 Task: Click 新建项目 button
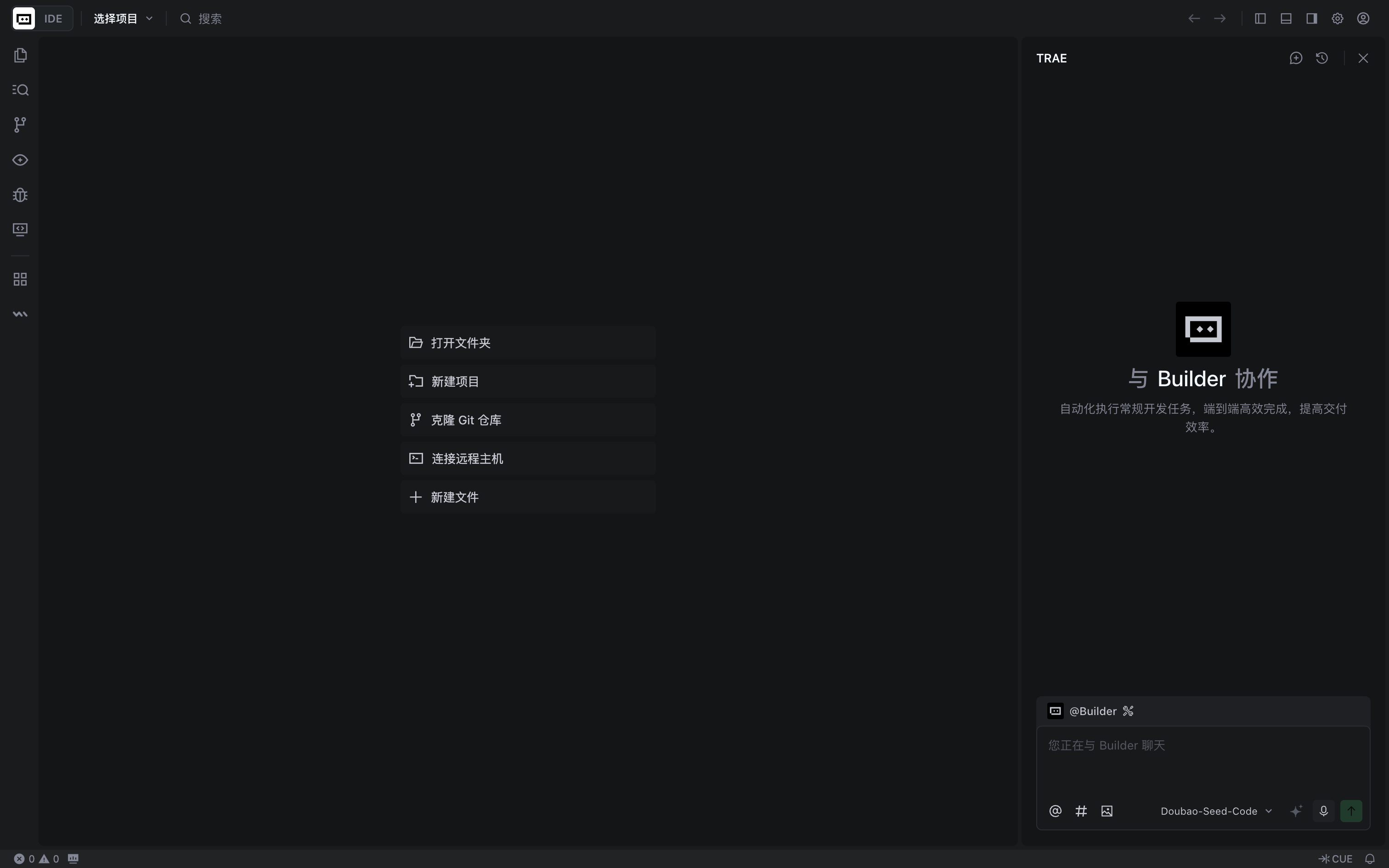pyautogui.click(x=527, y=381)
